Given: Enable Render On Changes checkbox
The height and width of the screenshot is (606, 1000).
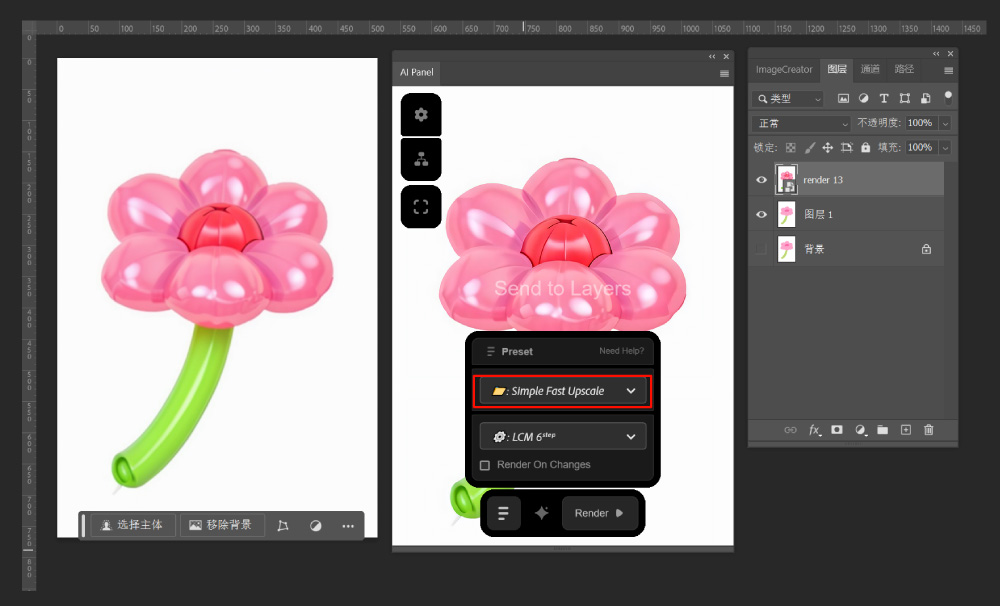Looking at the screenshot, I should pyautogui.click(x=485, y=465).
